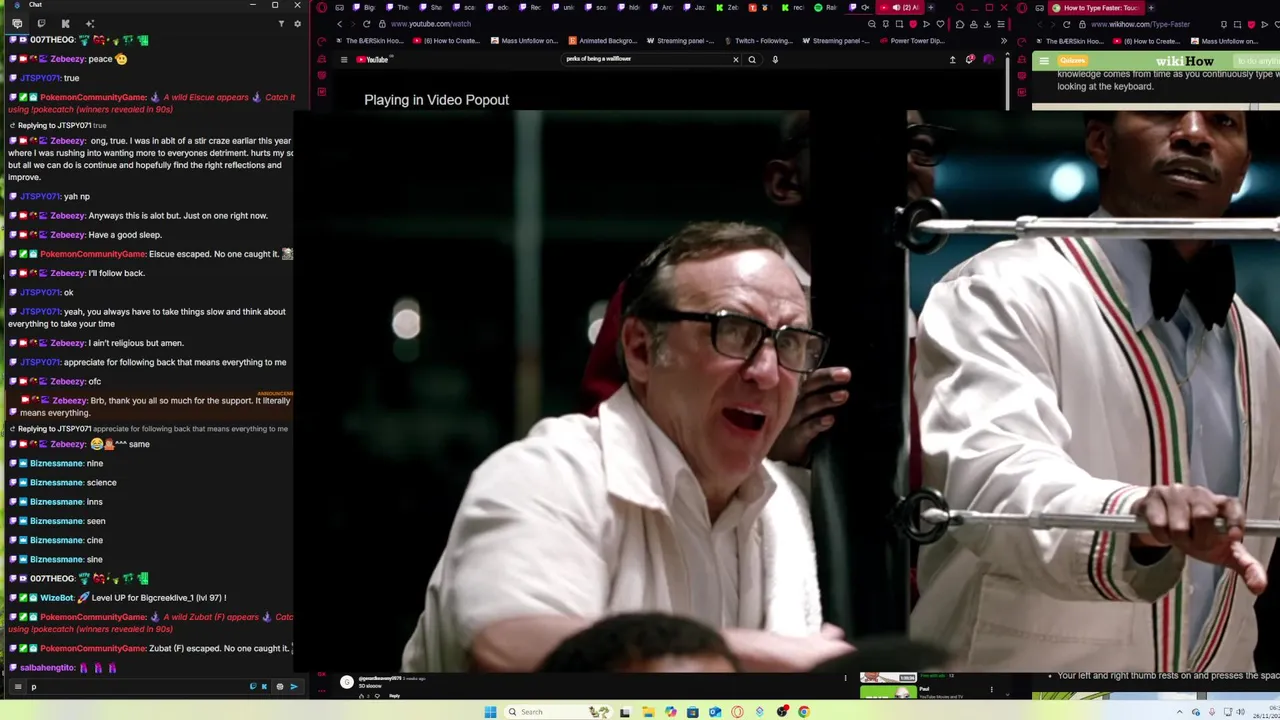The height and width of the screenshot is (720, 1280).
Task: Click the chat line 'Have a good sleep.'
Action: [125, 235]
